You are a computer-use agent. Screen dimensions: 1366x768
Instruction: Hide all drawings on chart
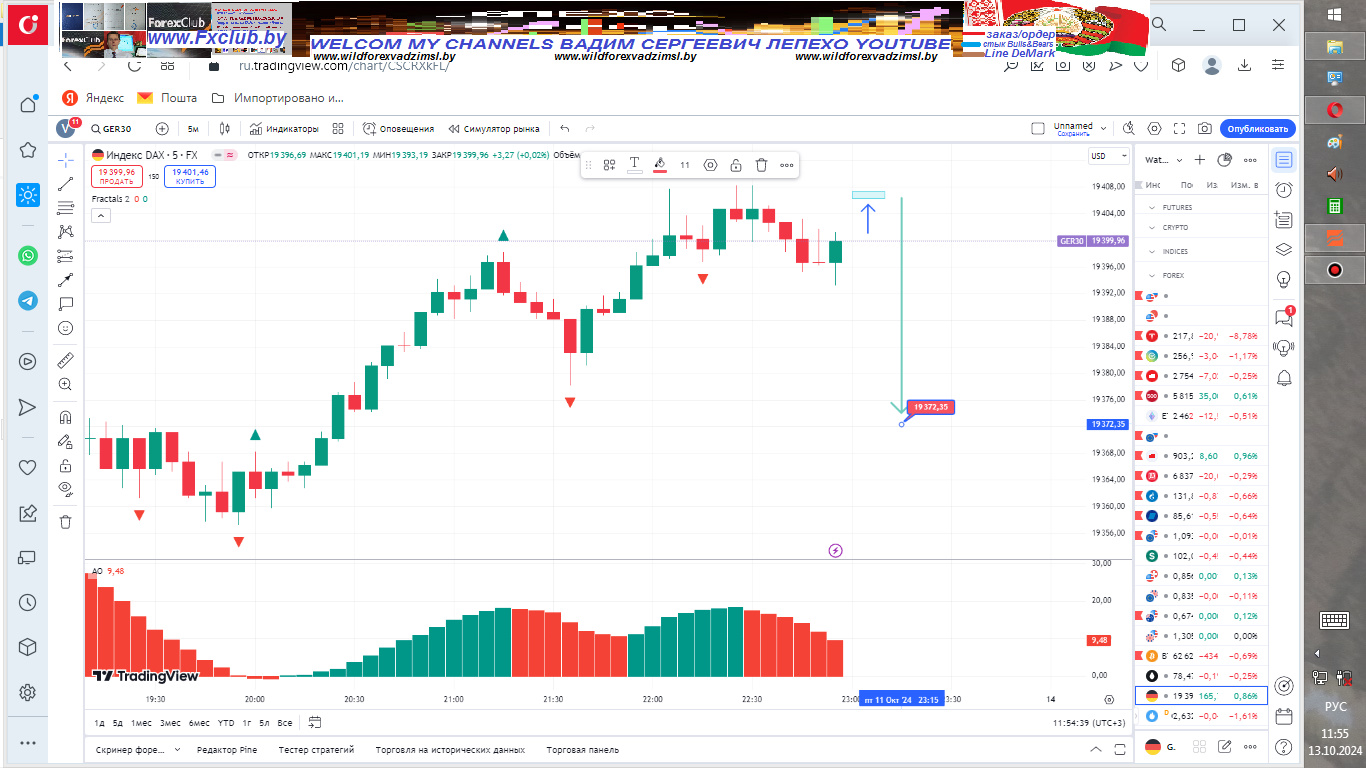(x=66, y=489)
